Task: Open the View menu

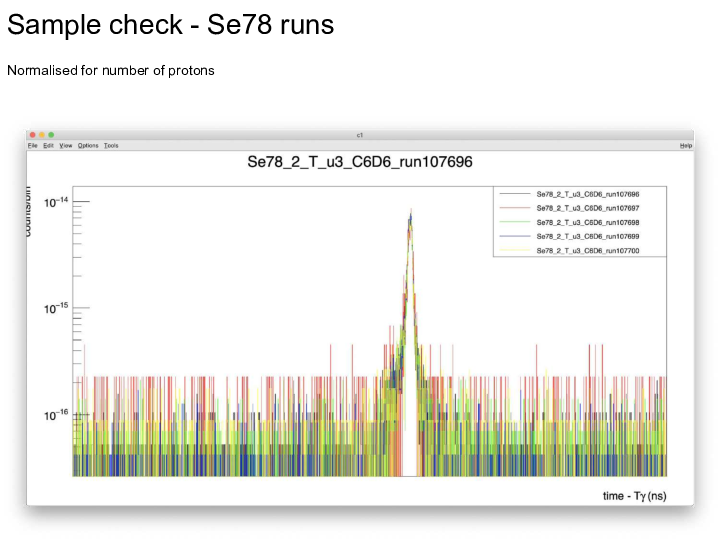Action: click(x=66, y=145)
